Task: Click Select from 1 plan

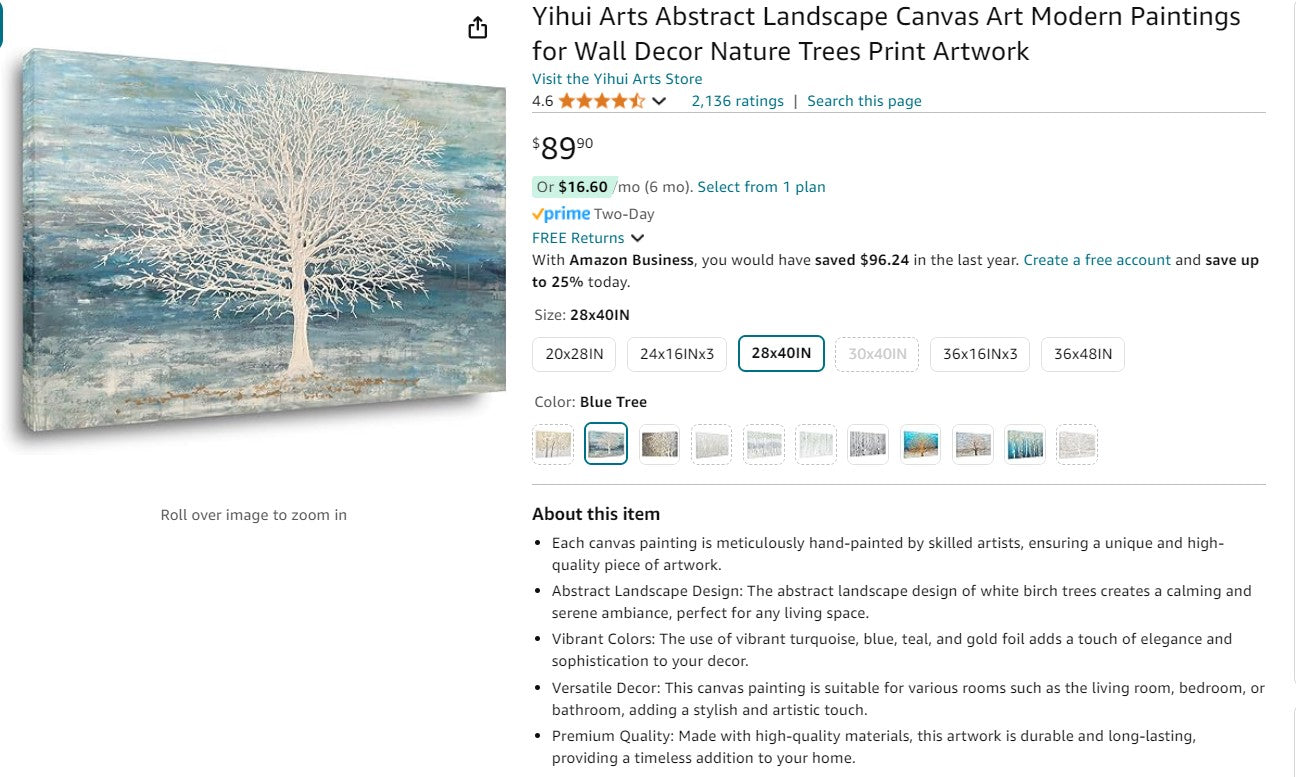Action: 761,187
